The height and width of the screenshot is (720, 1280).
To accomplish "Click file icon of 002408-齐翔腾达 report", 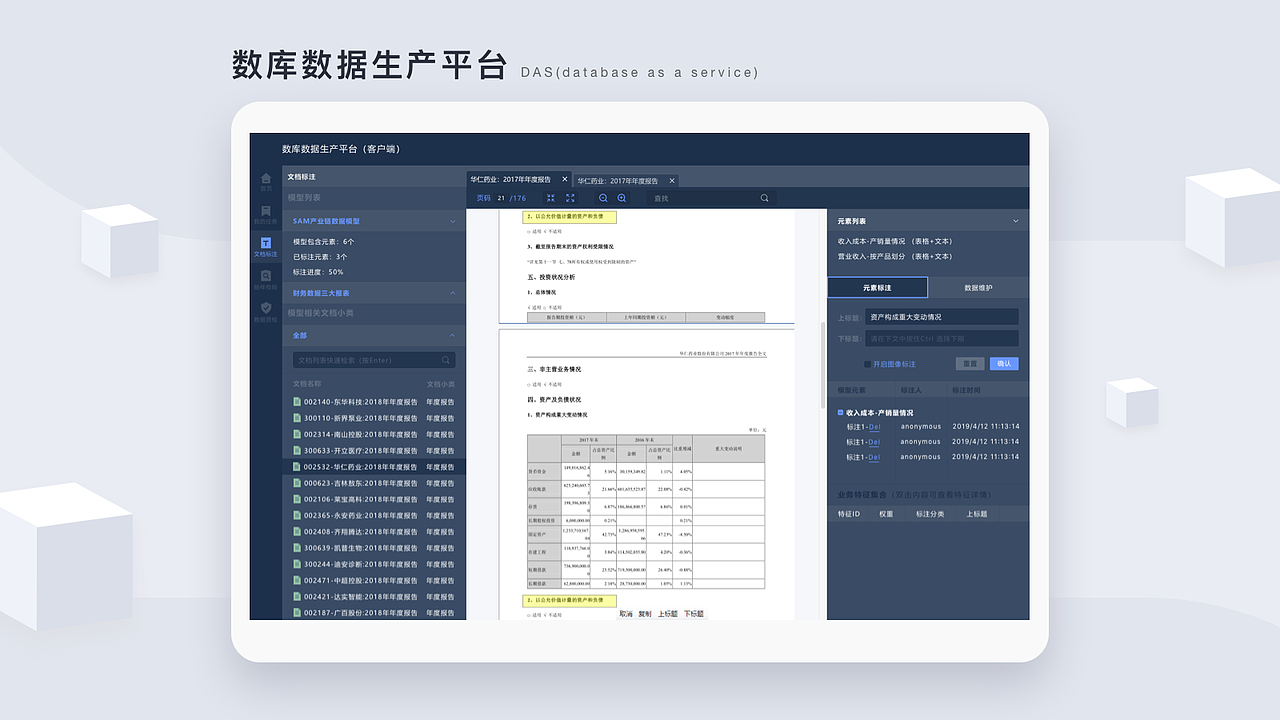I will click(297, 532).
